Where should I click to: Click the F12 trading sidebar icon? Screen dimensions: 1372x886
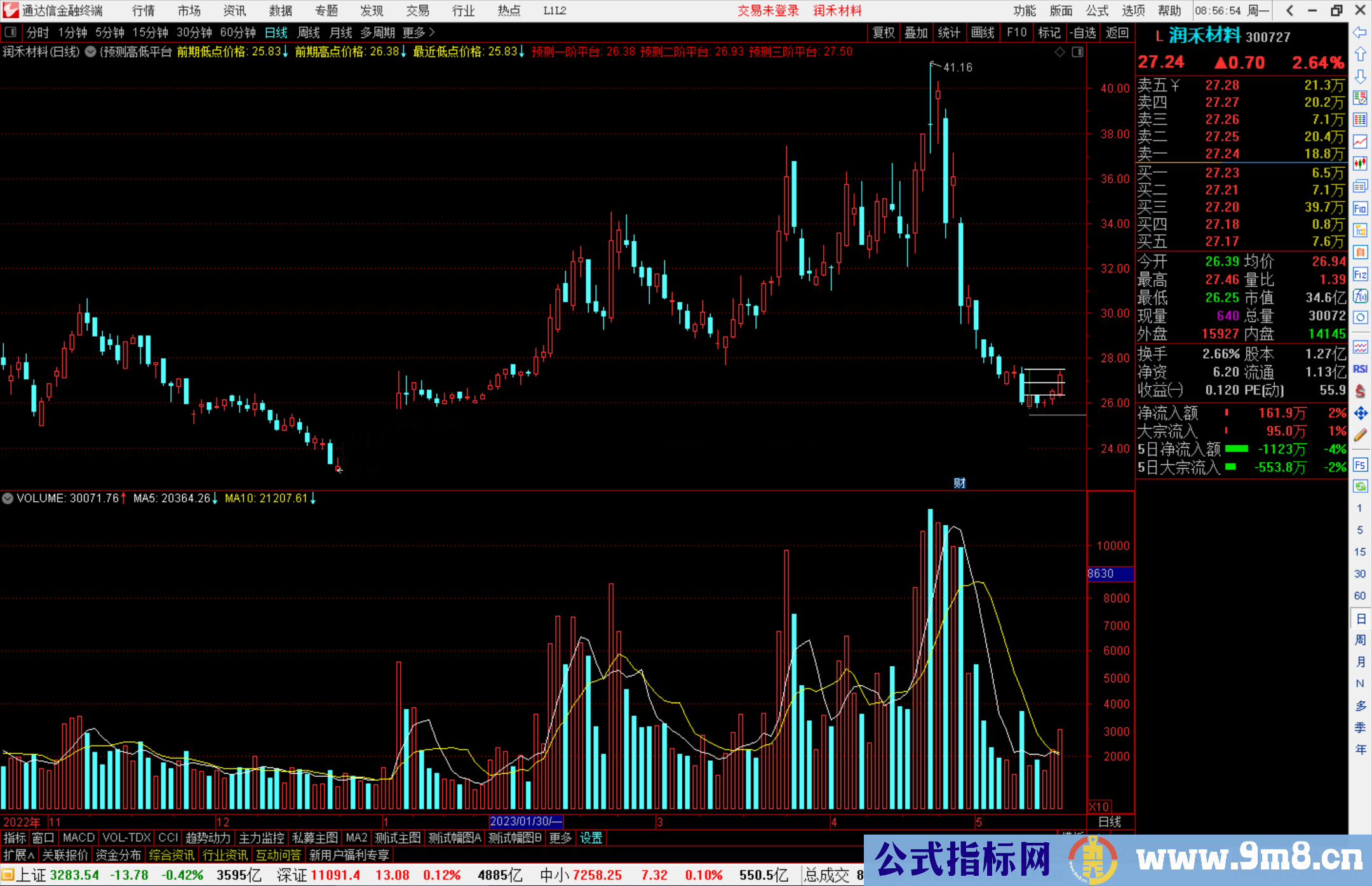click(x=1360, y=274)
